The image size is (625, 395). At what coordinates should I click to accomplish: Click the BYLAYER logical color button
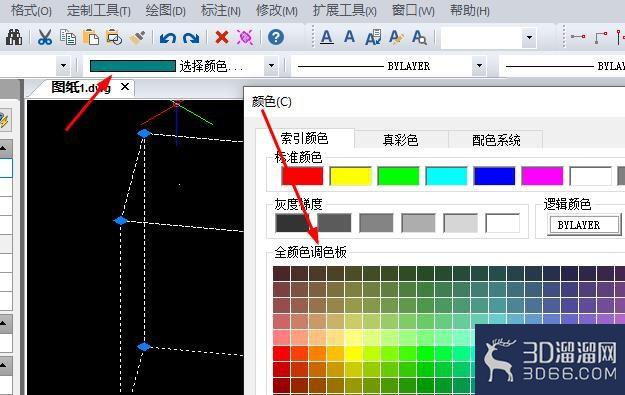point(584,225)
